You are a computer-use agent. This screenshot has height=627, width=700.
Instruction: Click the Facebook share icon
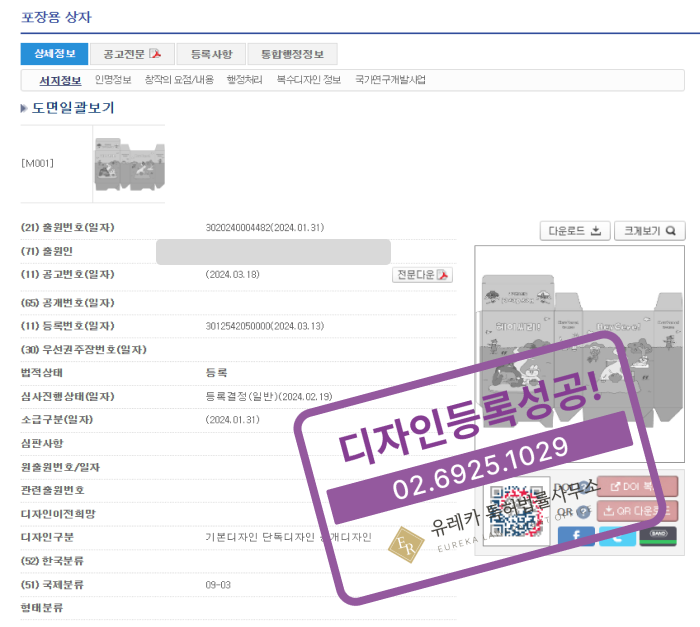[576, 536]
